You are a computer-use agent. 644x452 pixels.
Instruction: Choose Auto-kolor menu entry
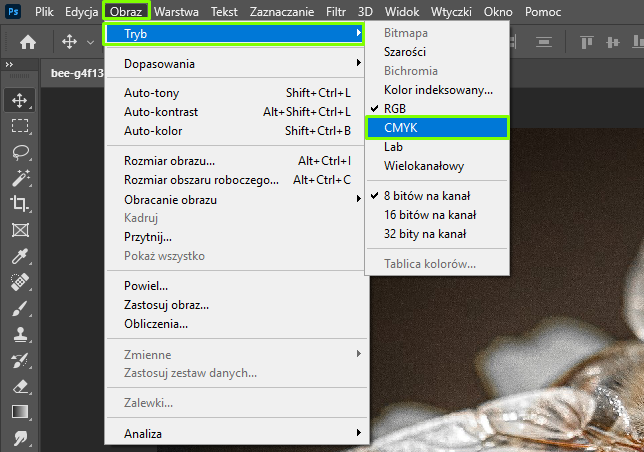236,131
